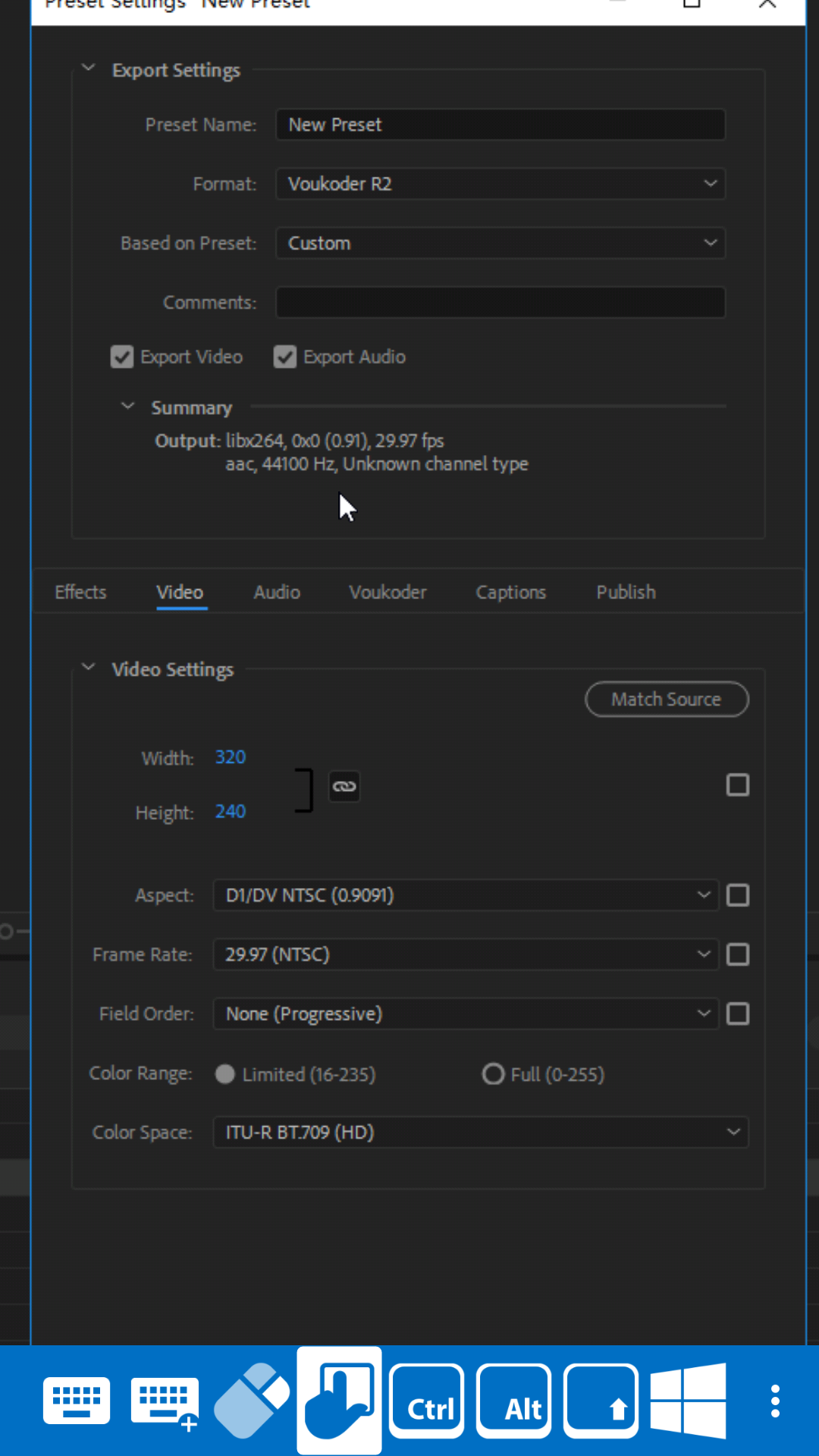Uncheck the Export Audio checkbox
The width and height of the screenshot is (819, 1456).
click(x=285, y=357)
